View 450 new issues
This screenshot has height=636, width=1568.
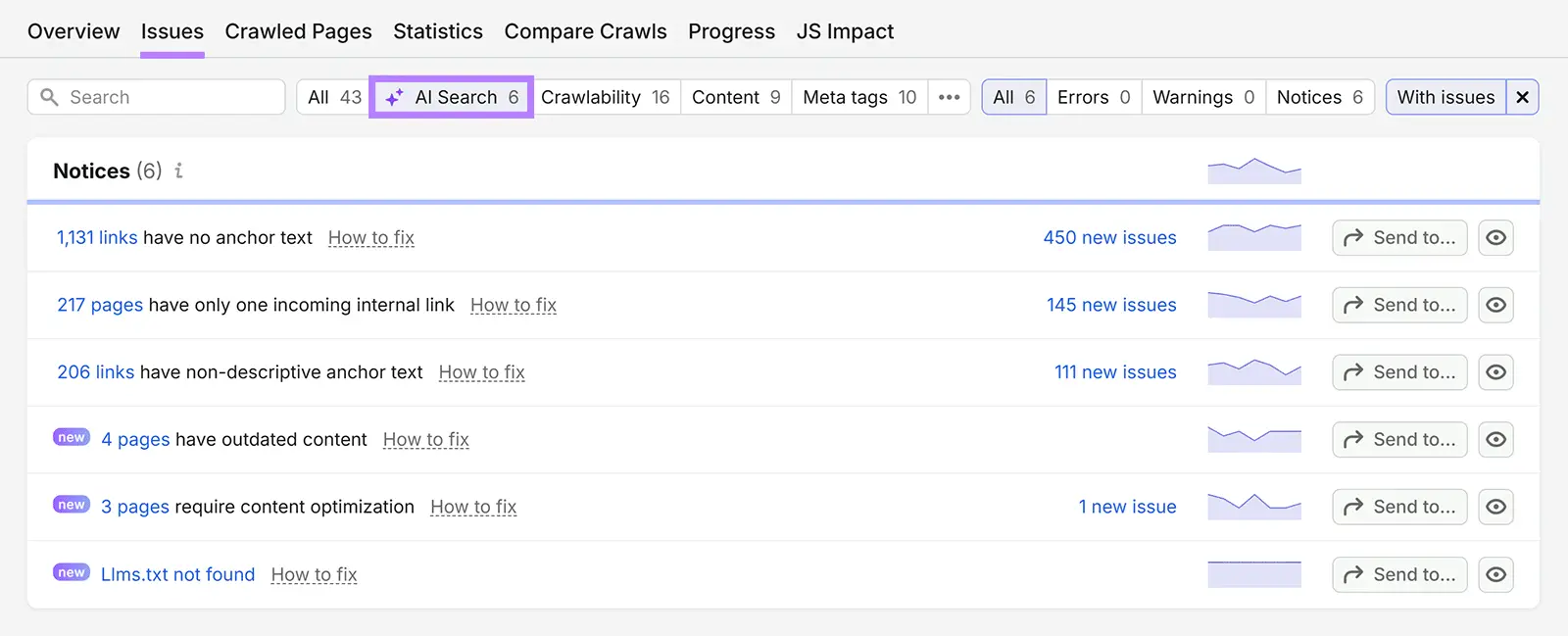[1109, 237]
